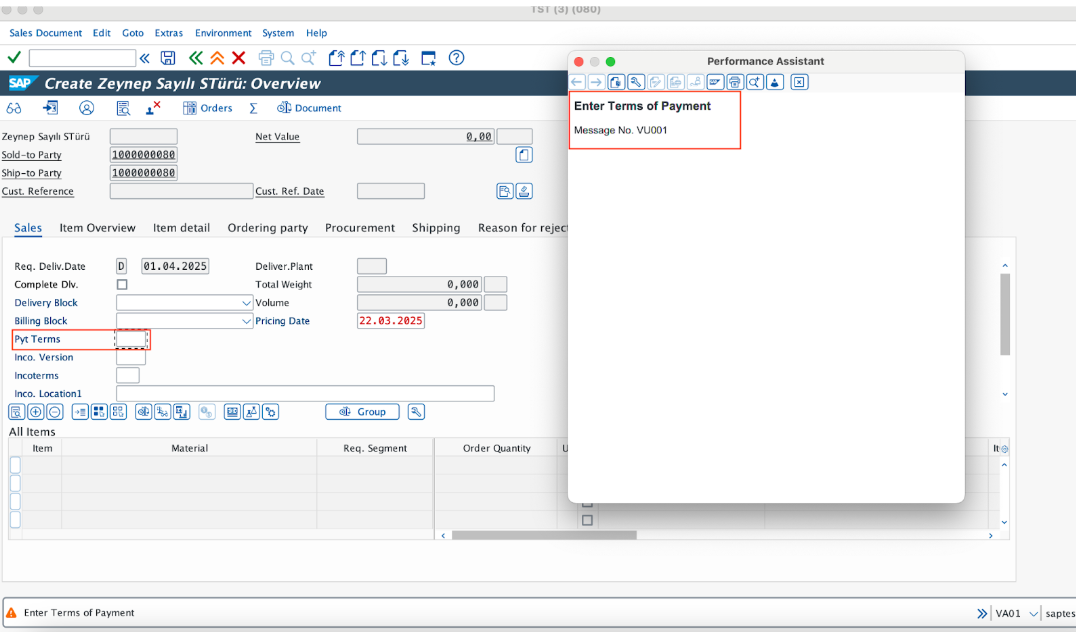The width and height of the screenshot is (1076, 632).
Task: Save the sales document with the floppy icon
Action: [x=167, y=58]
